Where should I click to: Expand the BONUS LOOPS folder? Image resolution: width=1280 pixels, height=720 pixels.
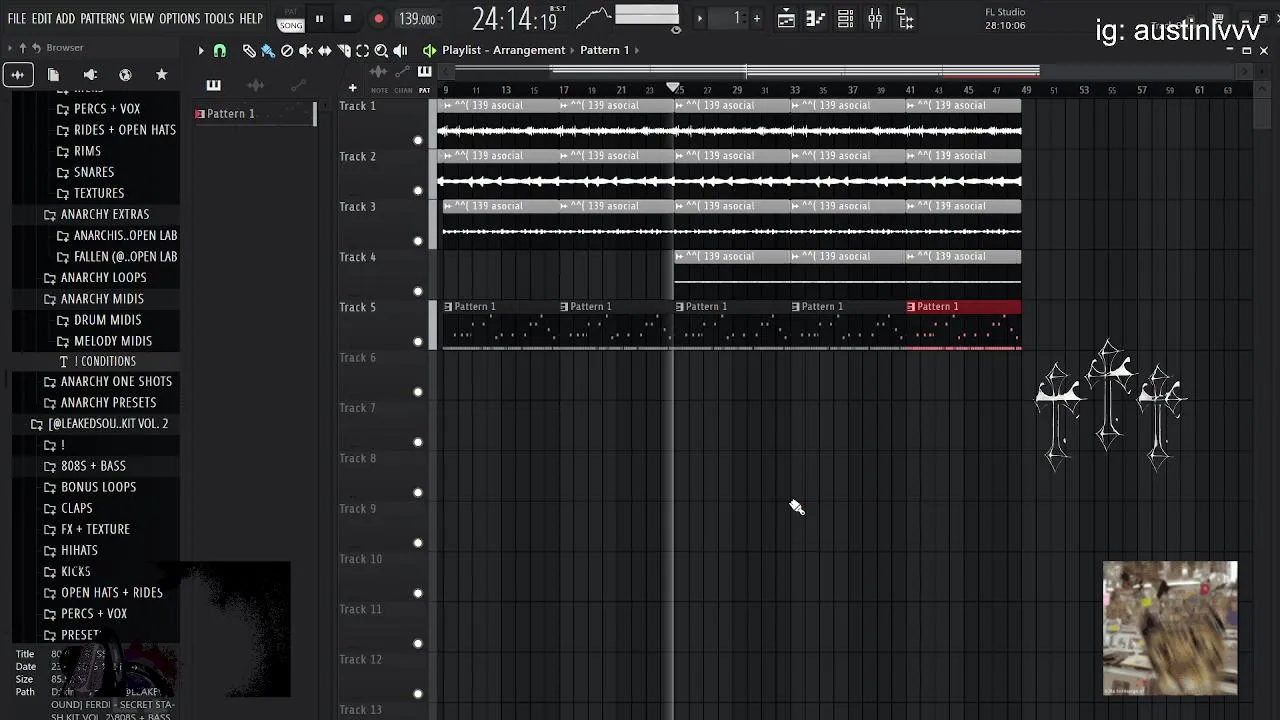(x=98, y=486)
